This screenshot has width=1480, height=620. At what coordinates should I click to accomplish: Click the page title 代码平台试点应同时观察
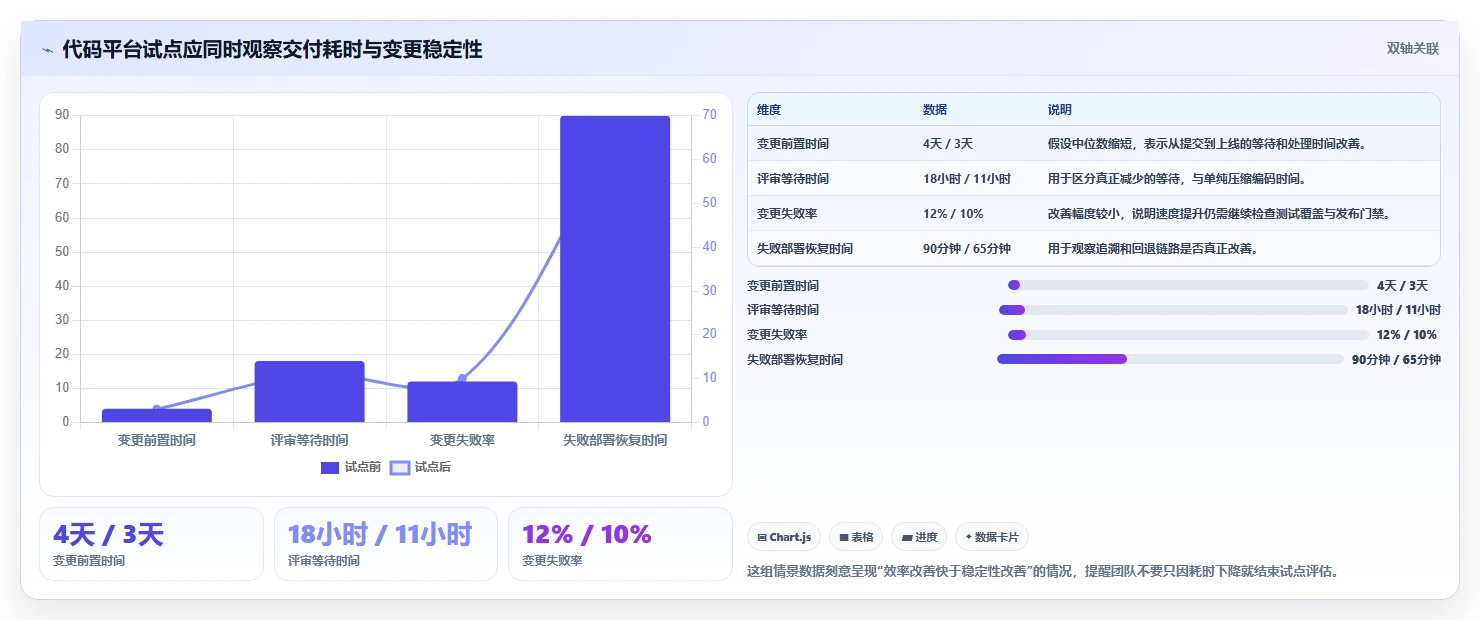(272, 49)
